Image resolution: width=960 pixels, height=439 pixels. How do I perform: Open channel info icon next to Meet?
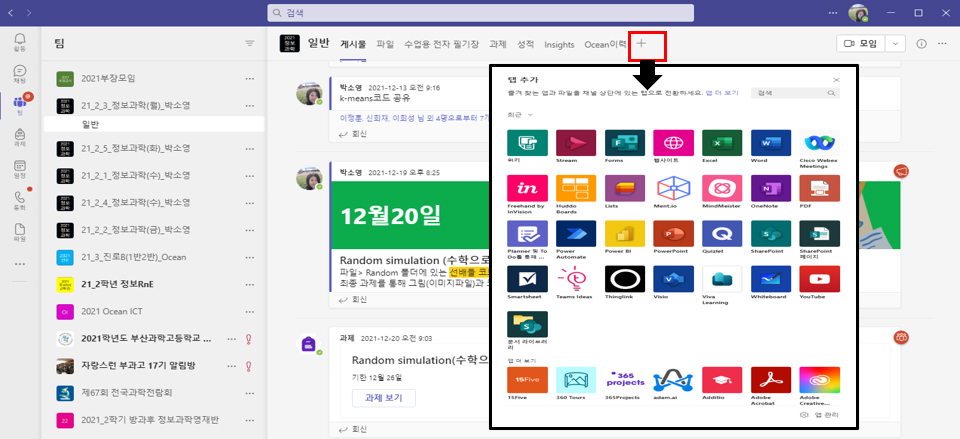point(921,43)
